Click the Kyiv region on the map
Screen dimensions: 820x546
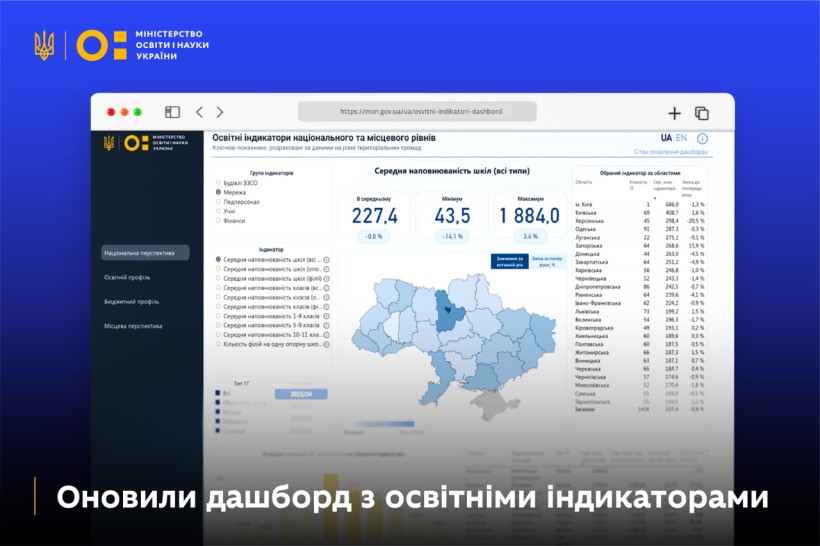pos(449,312)
